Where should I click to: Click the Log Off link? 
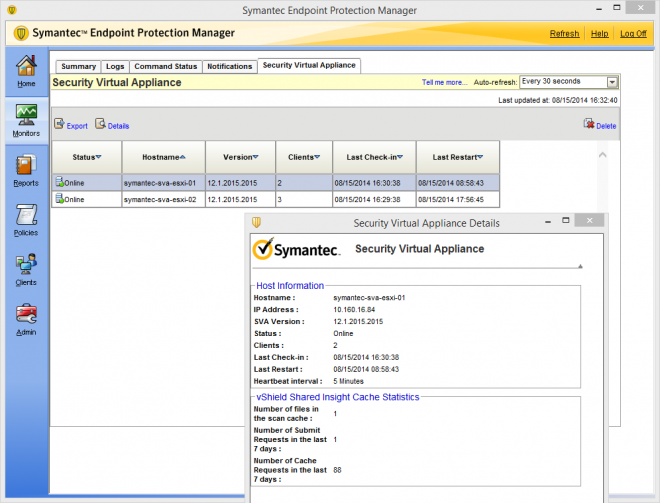pos(633,34)
